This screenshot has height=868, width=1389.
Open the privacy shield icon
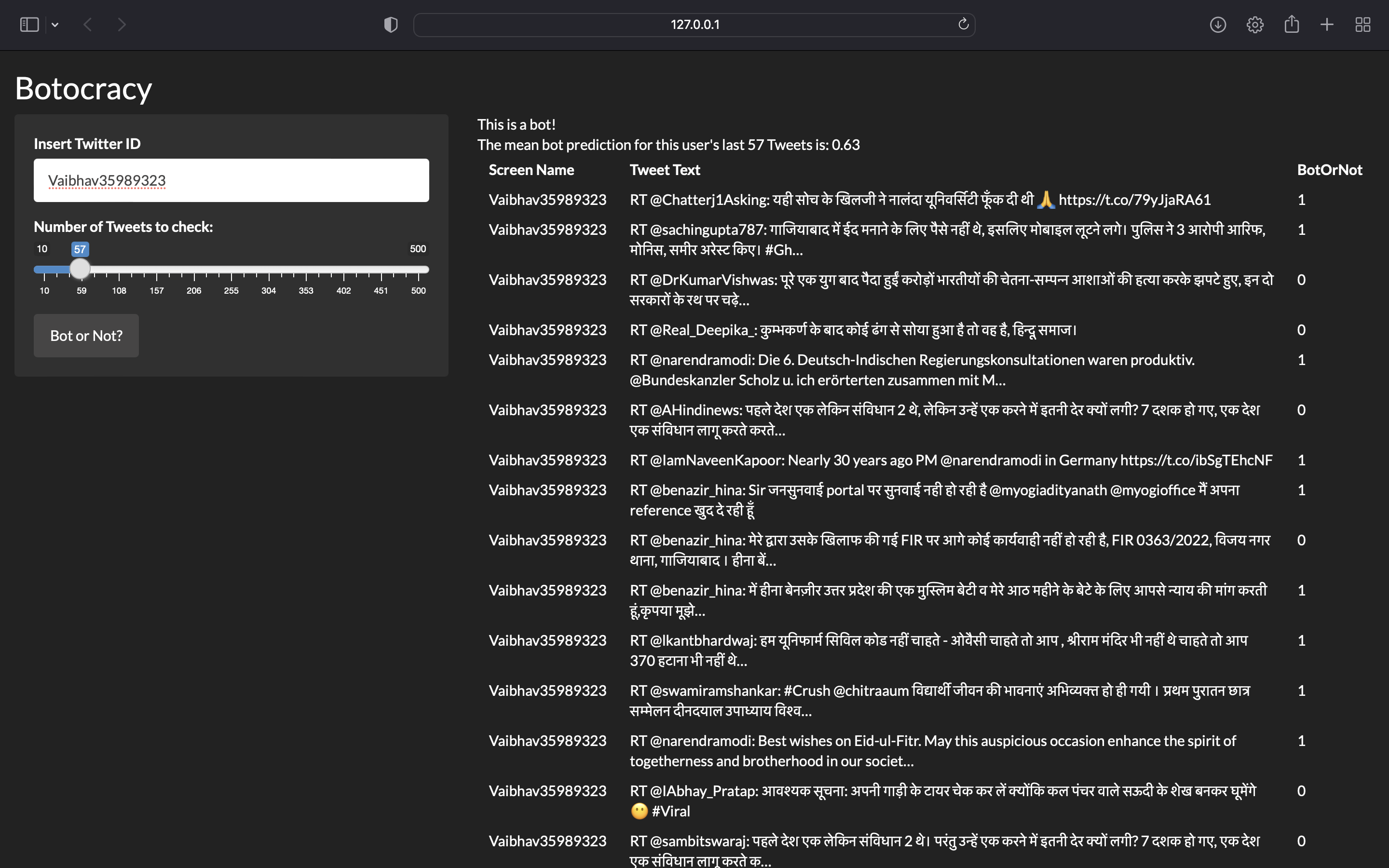click(x=390, y=25)
